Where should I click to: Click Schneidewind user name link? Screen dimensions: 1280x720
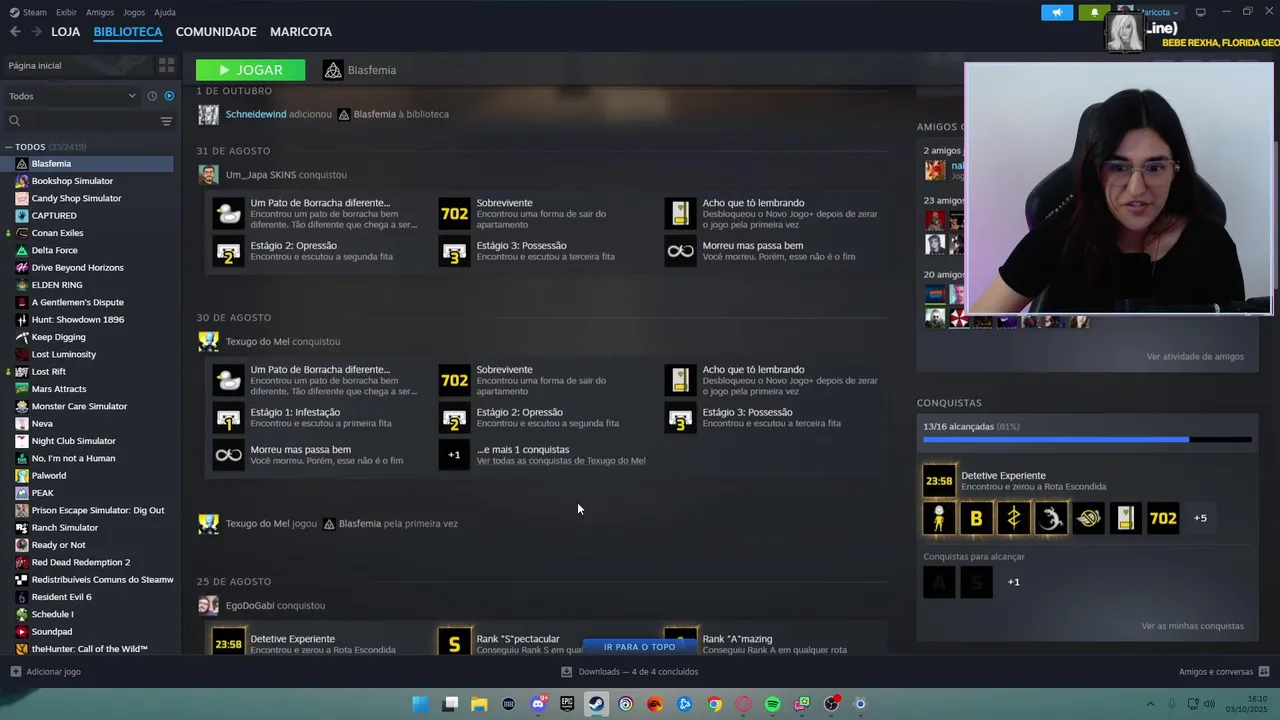point(256,114)
